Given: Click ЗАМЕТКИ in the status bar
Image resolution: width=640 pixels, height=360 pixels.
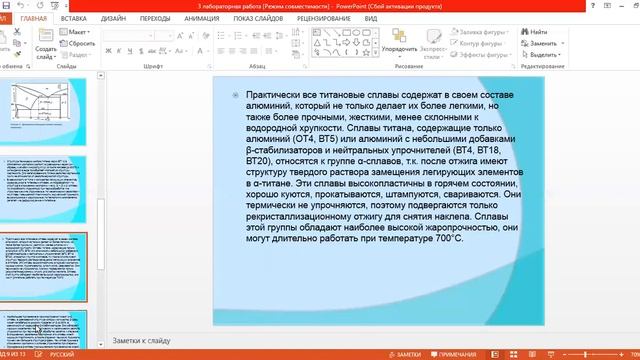Looking at the screenshot, I should (405, 355).
